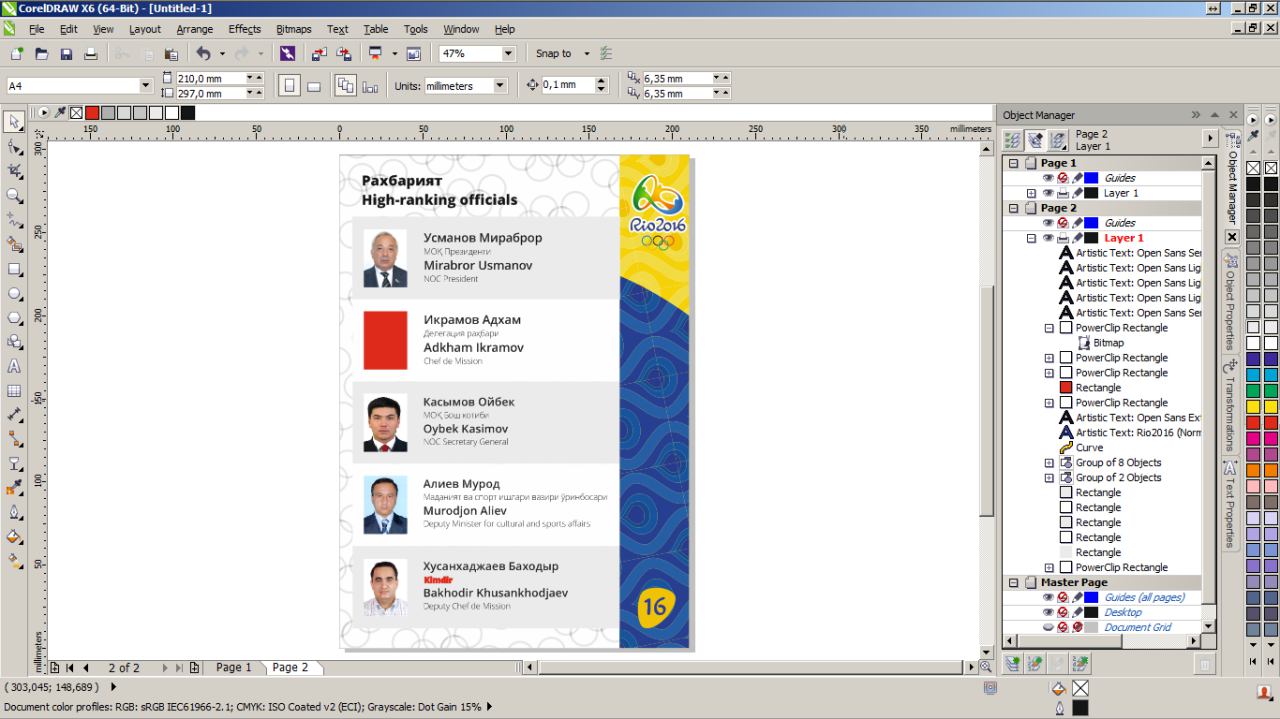Create a new document from the toolbar
Viewport: 1280px width, 719px height.
pyautogui.click(x=16, y=54)
